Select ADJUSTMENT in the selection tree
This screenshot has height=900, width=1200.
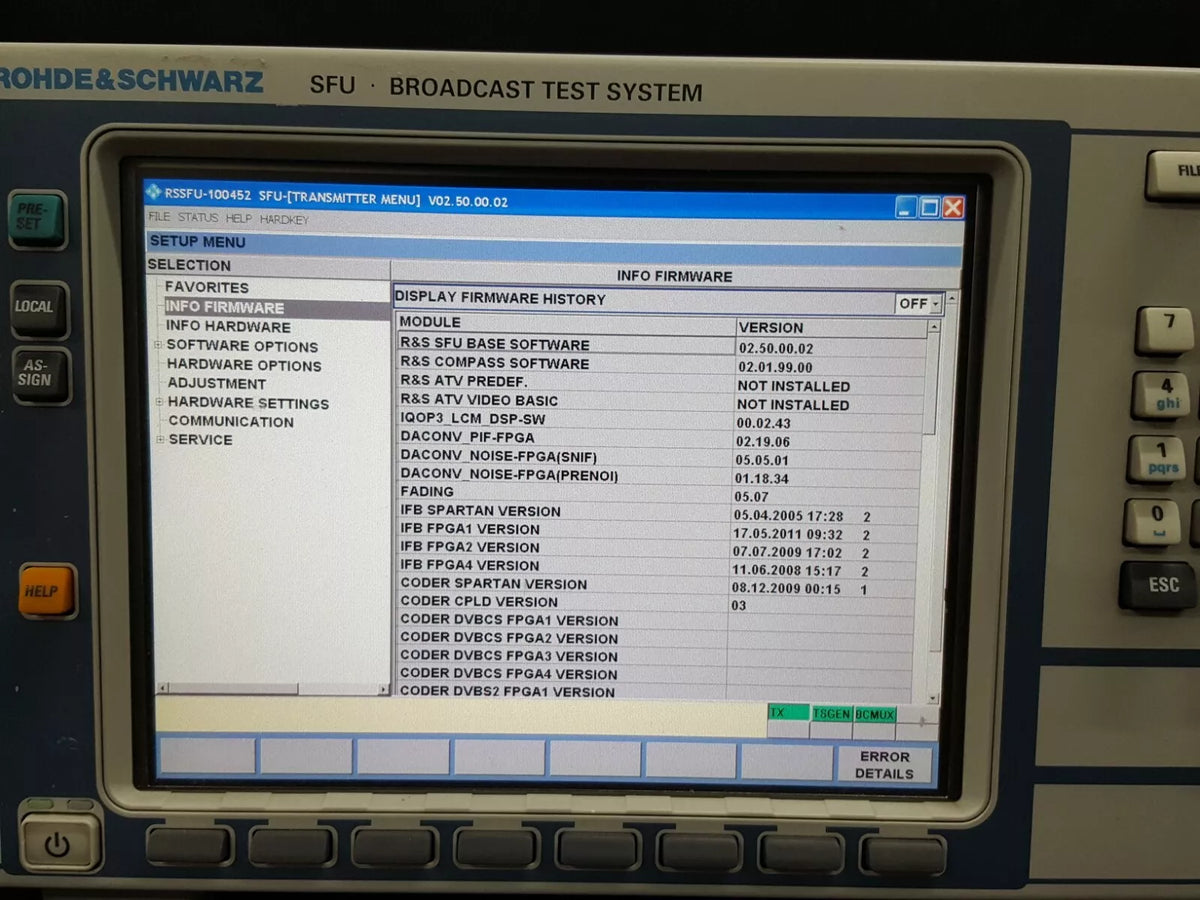point(216,384)
